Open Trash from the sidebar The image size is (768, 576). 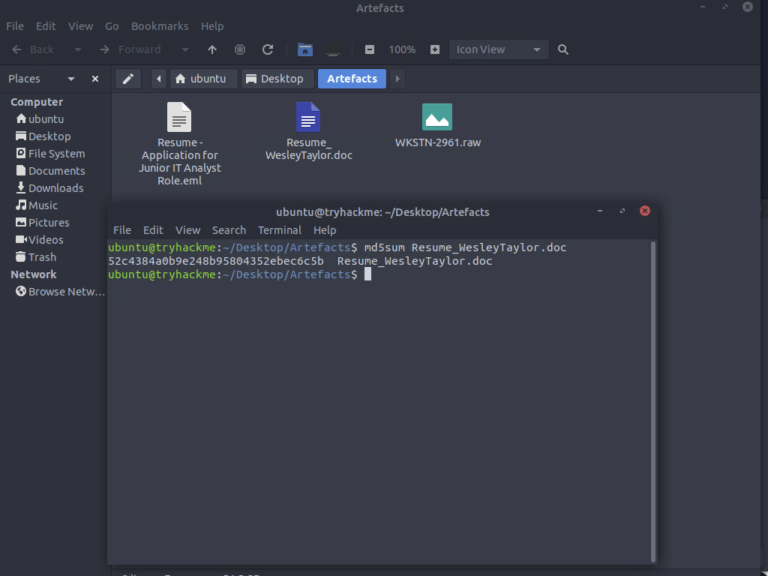pyautogui.click(x=42, y=257)
